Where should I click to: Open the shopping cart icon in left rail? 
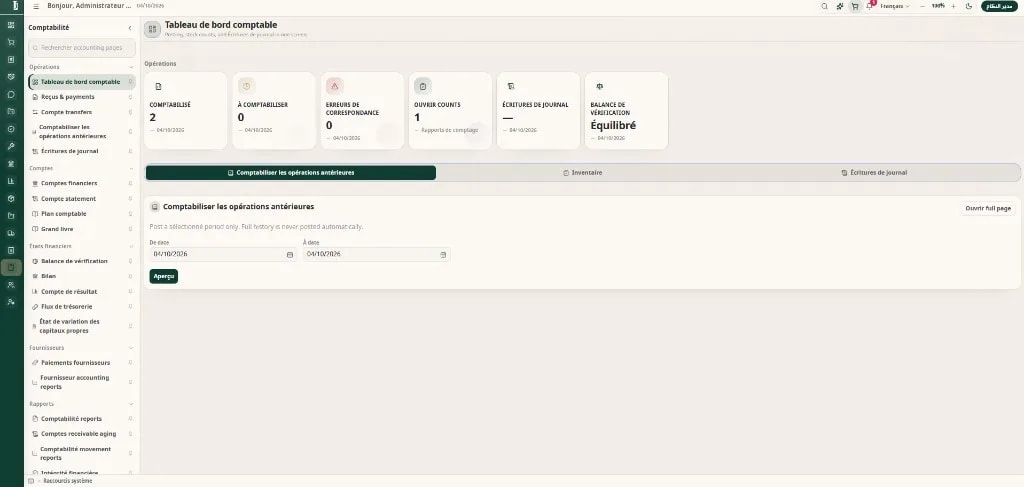click(11, 42)
